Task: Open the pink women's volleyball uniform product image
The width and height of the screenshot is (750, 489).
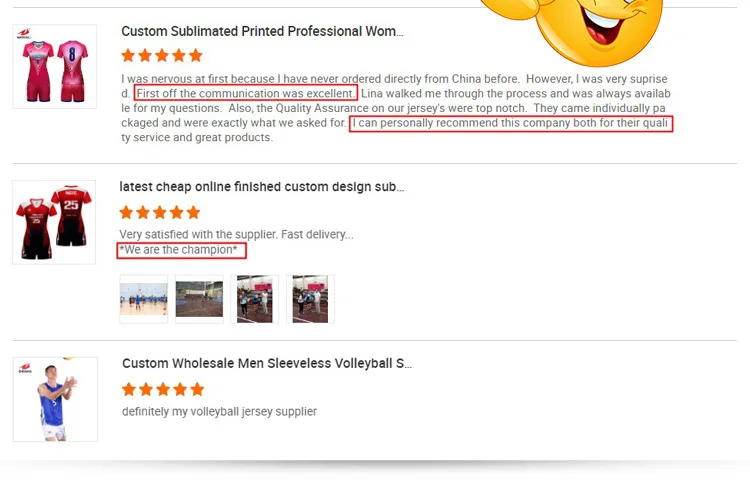Action: [x=55, y=67]
